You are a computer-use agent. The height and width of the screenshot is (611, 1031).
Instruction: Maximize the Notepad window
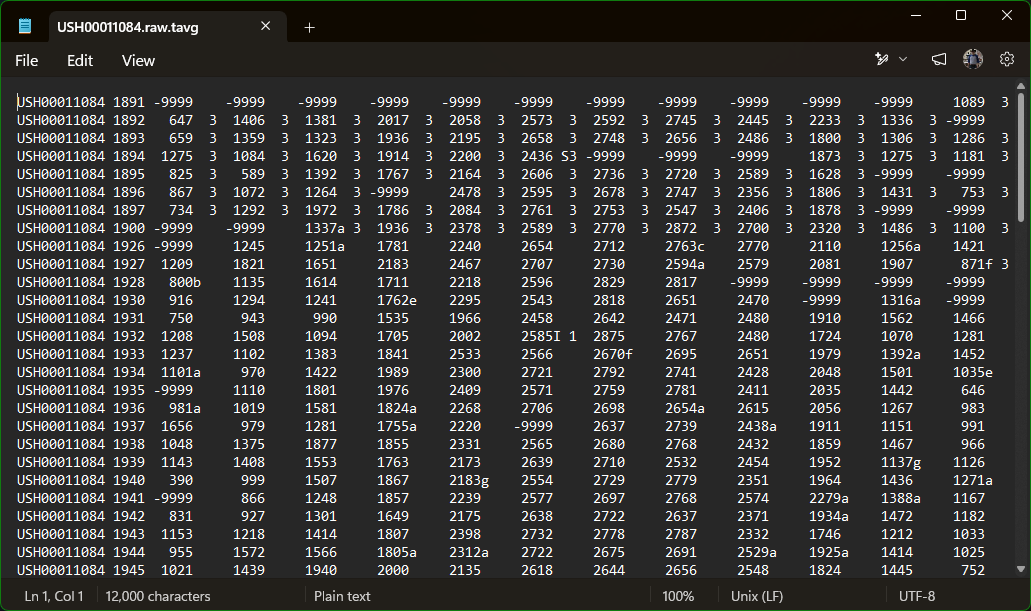coord(961,15)
